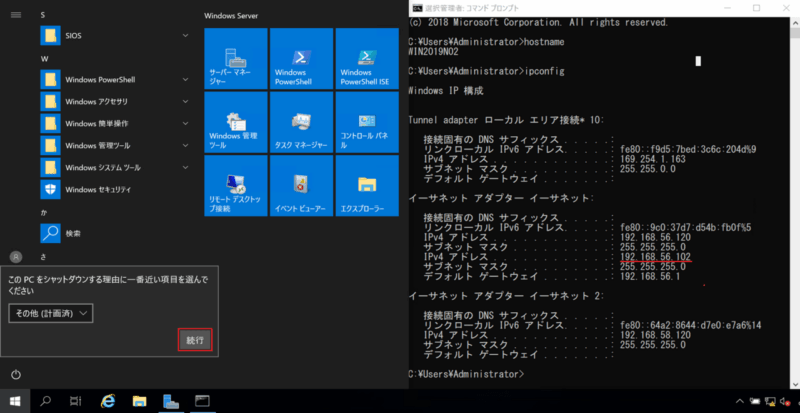Open リモート デスクトップ接続 tile
This screenshot has width=800, height=413.
(x=236, y=186)
